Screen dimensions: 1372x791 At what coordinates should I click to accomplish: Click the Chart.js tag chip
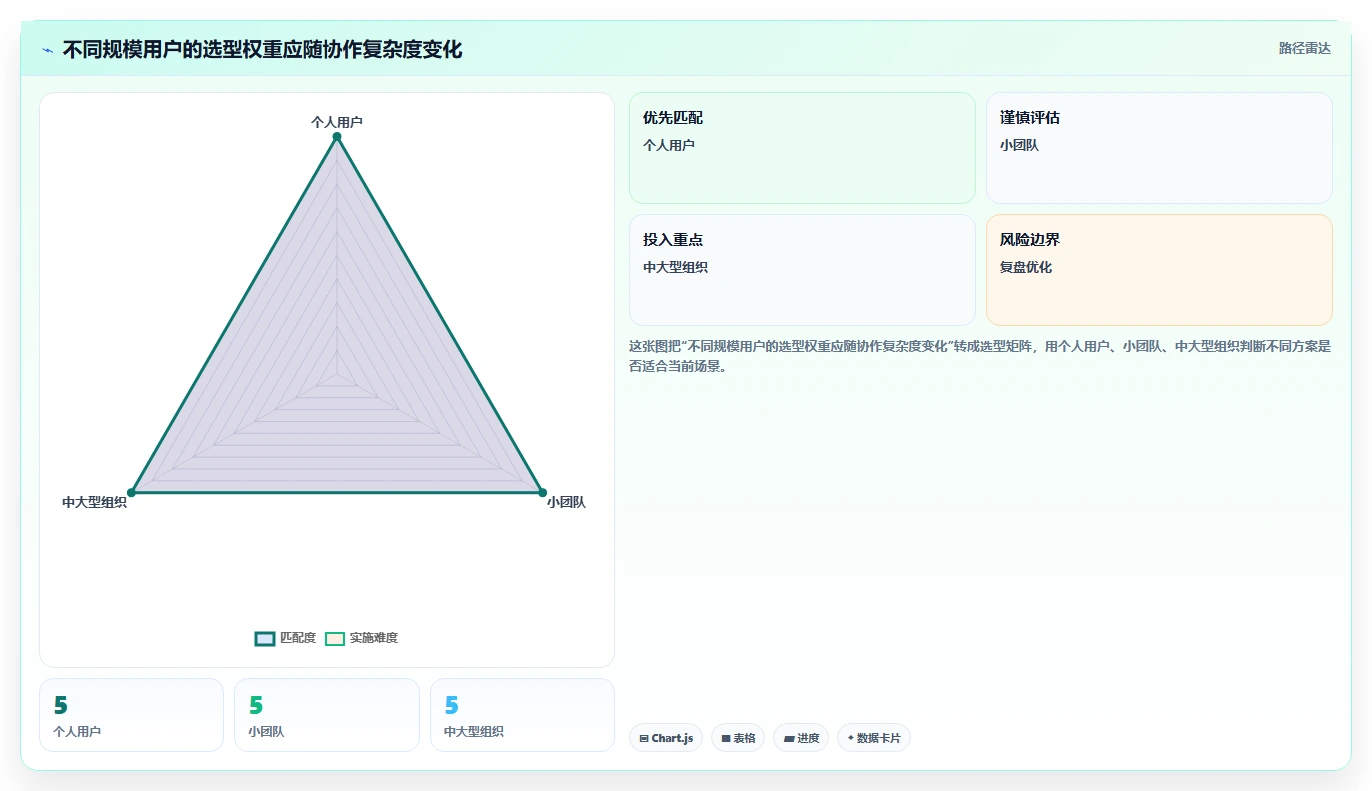(x=665, y=738)
